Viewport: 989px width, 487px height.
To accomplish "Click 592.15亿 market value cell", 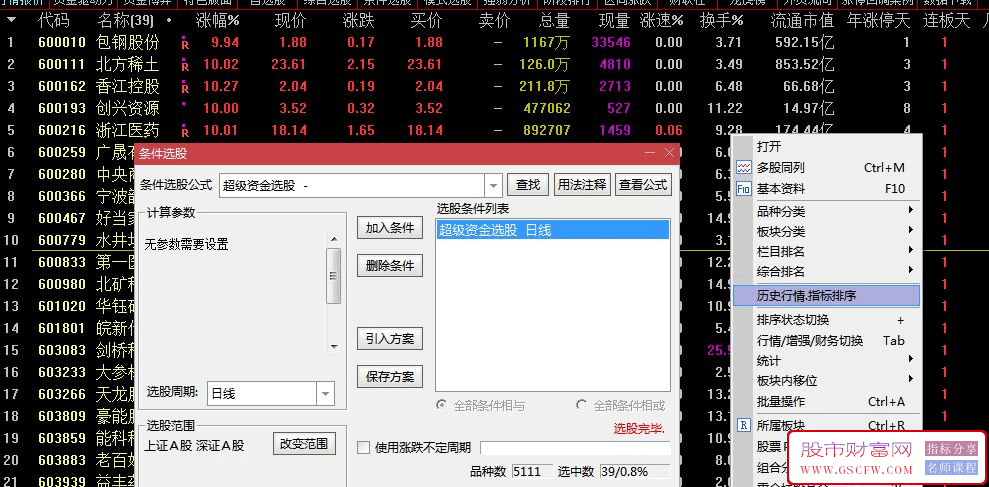I will point(804,43).
